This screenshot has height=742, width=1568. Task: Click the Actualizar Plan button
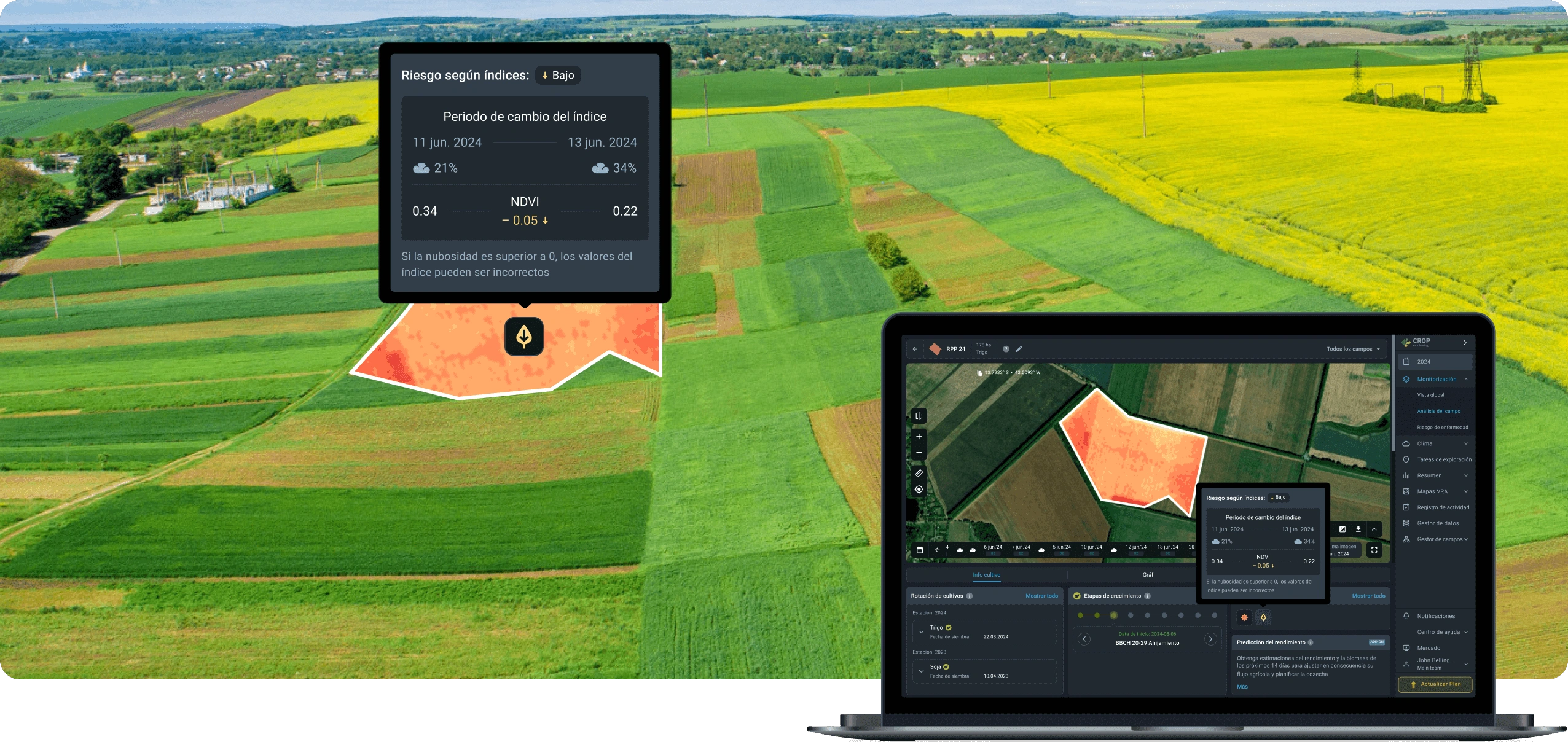[x=1436, y=684]
